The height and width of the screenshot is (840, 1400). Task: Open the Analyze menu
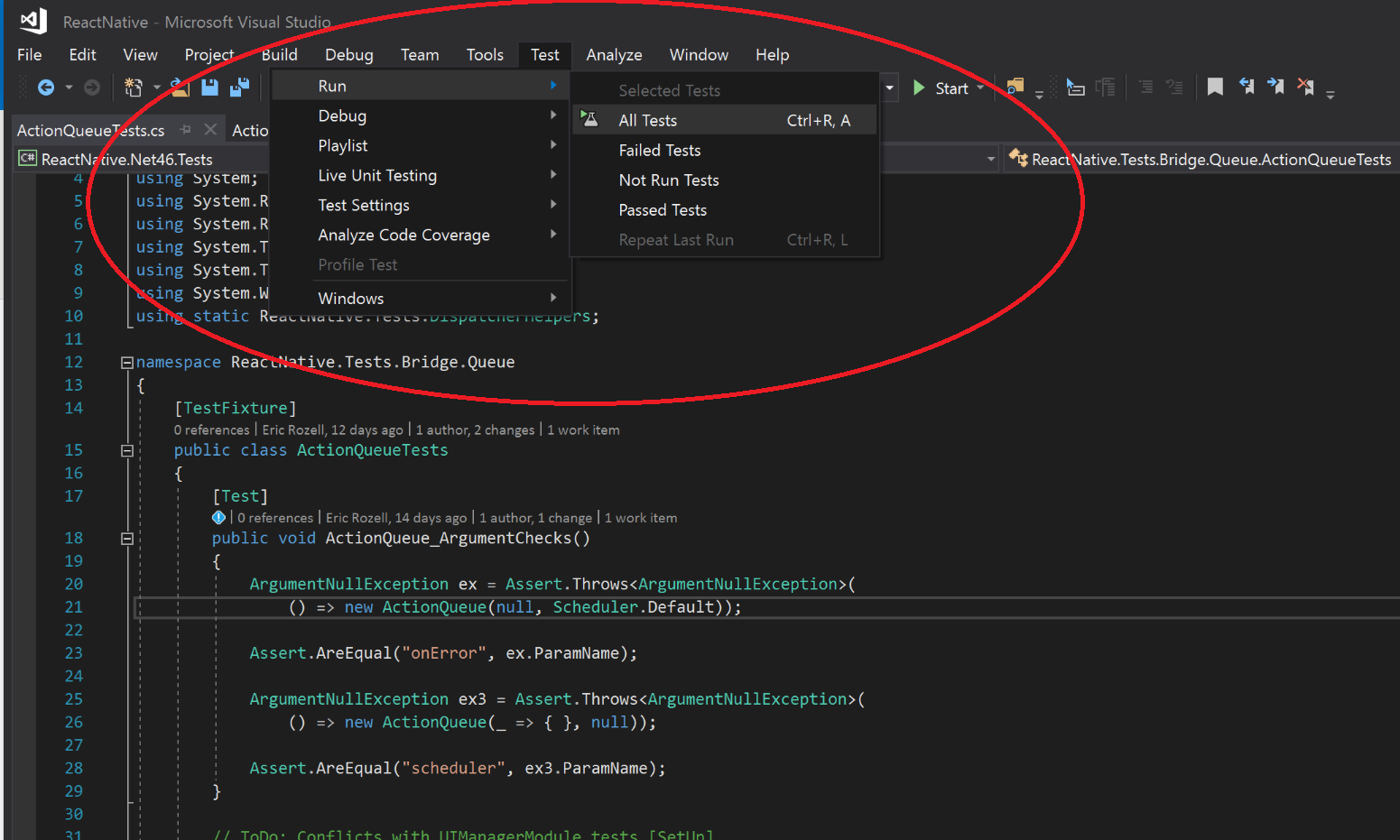(x=614, y=55)
